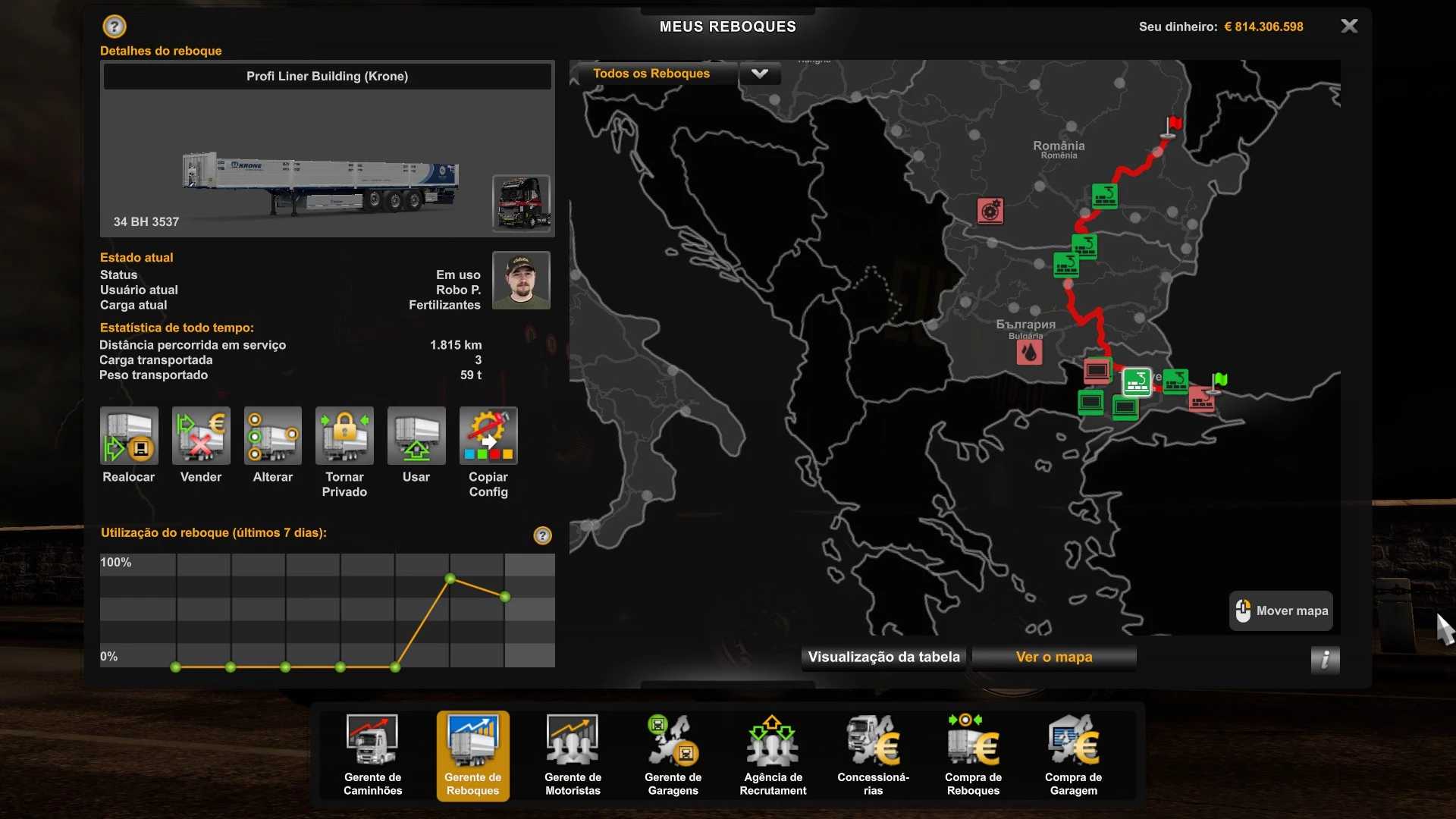Open the Todos os Reboques filter box
The height and width of the screenshot is (819, 1456).
652,74
